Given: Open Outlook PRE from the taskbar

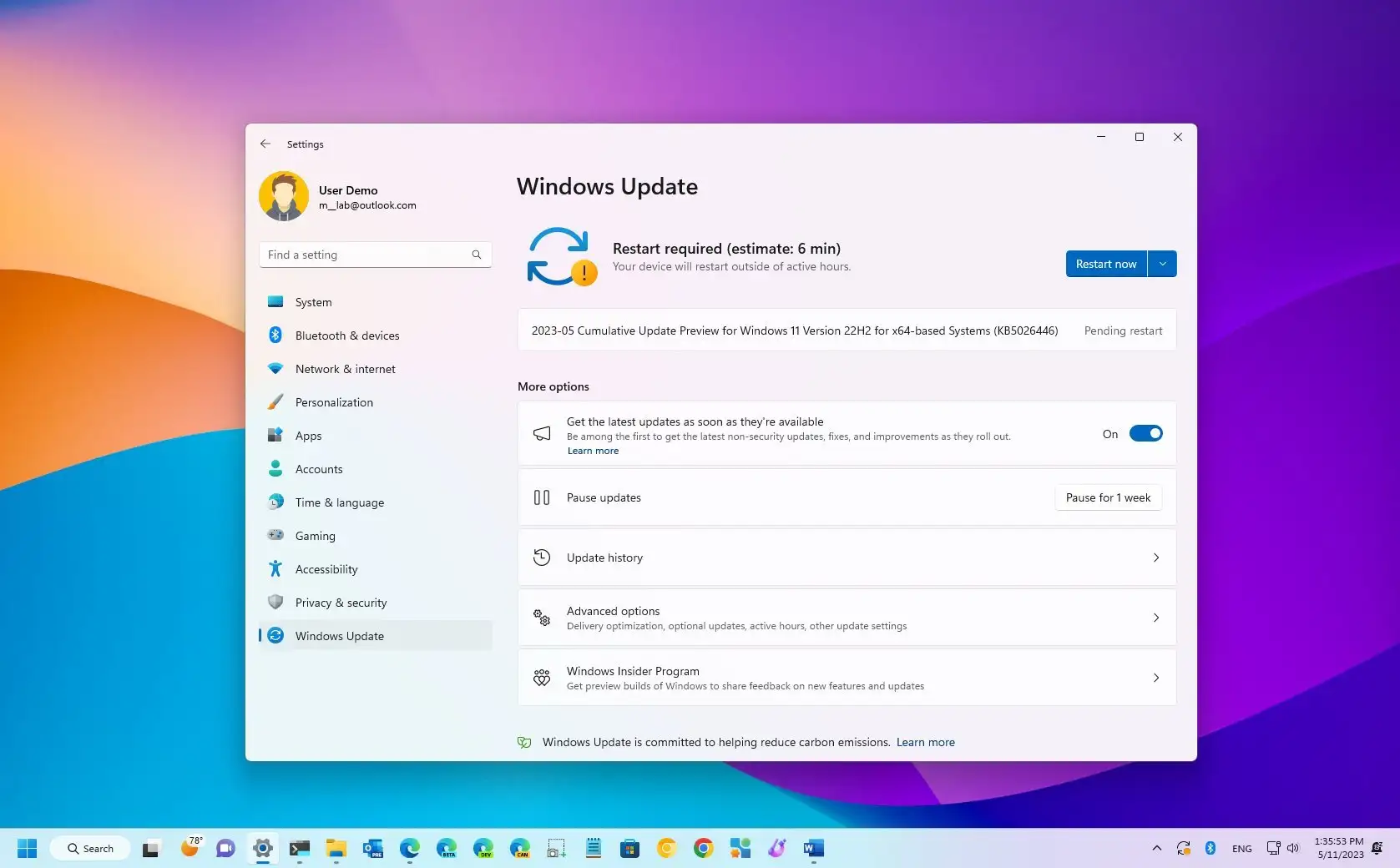Looking at the screenshot, I should tap(372, 849).
